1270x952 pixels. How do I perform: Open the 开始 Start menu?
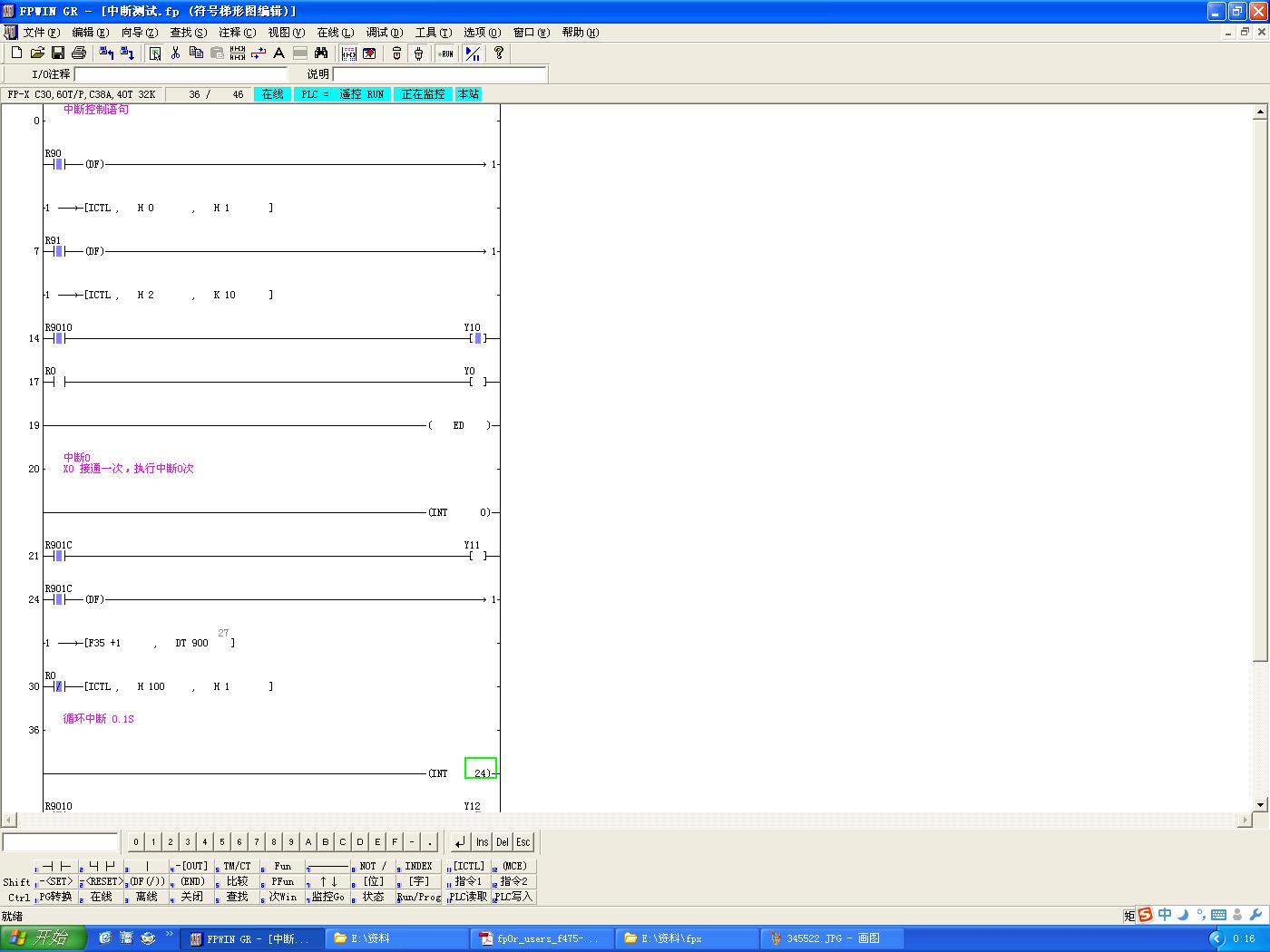pos(43,938)
